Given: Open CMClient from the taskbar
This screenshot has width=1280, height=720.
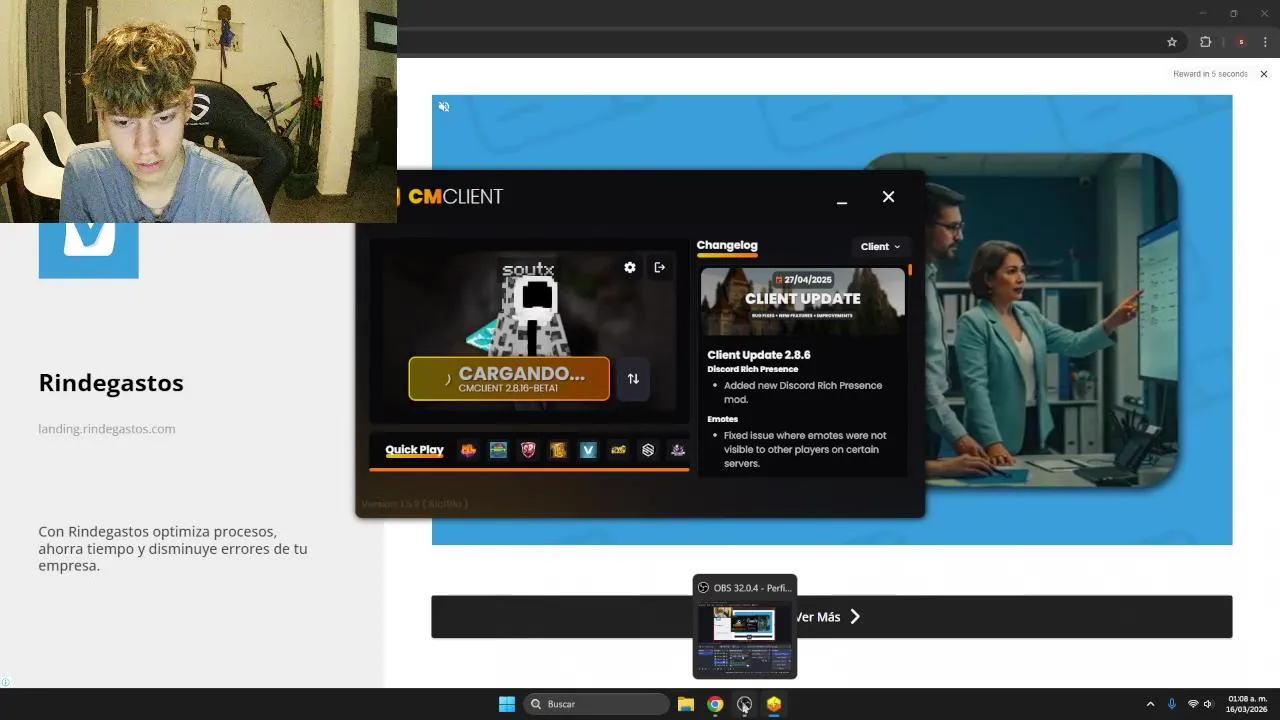Looking at the screenshot, I should (774, 704).
